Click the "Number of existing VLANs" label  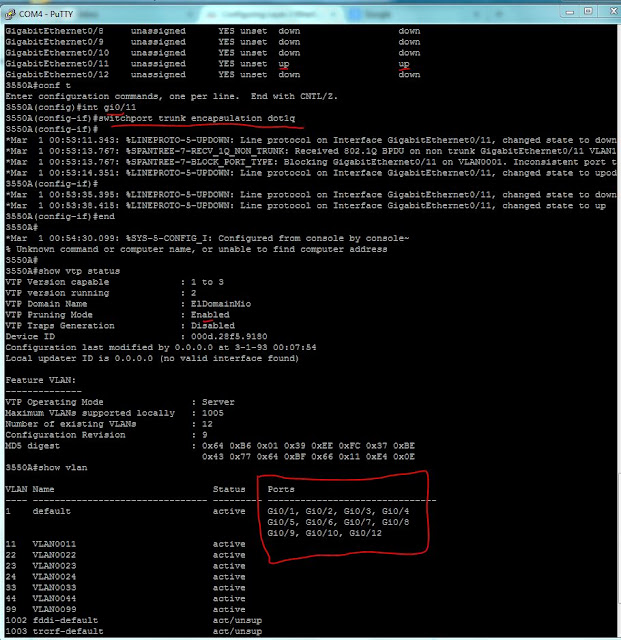point(71,424)
